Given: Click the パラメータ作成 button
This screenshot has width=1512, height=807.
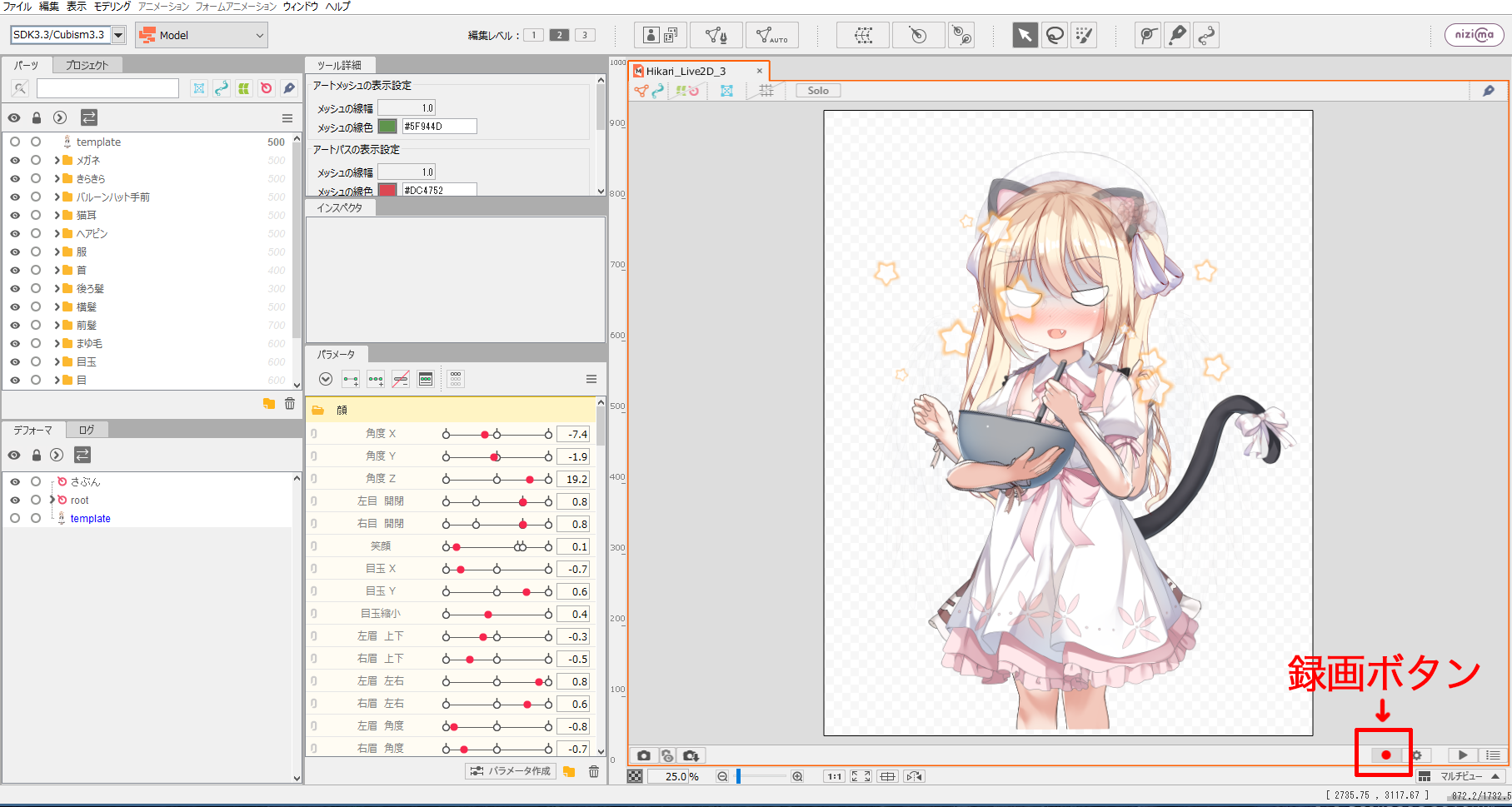Looking at the screenshot, I should [x=511, y=771].
